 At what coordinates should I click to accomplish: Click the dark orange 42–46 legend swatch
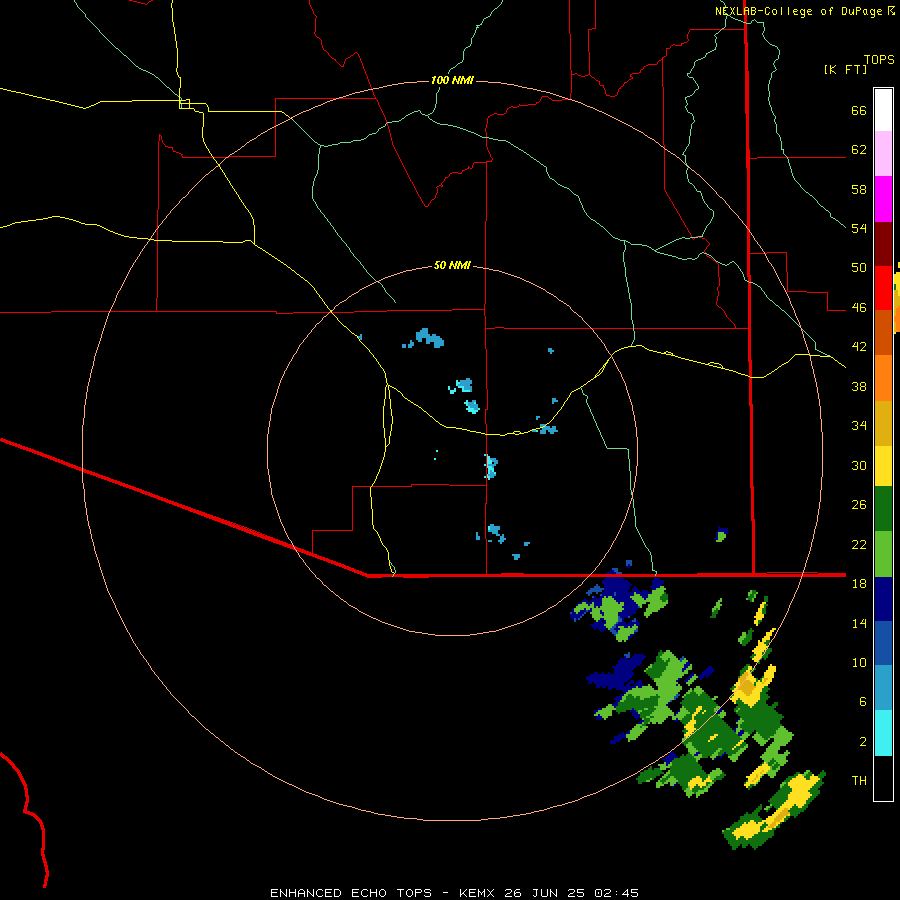click(x=883, y=332)
